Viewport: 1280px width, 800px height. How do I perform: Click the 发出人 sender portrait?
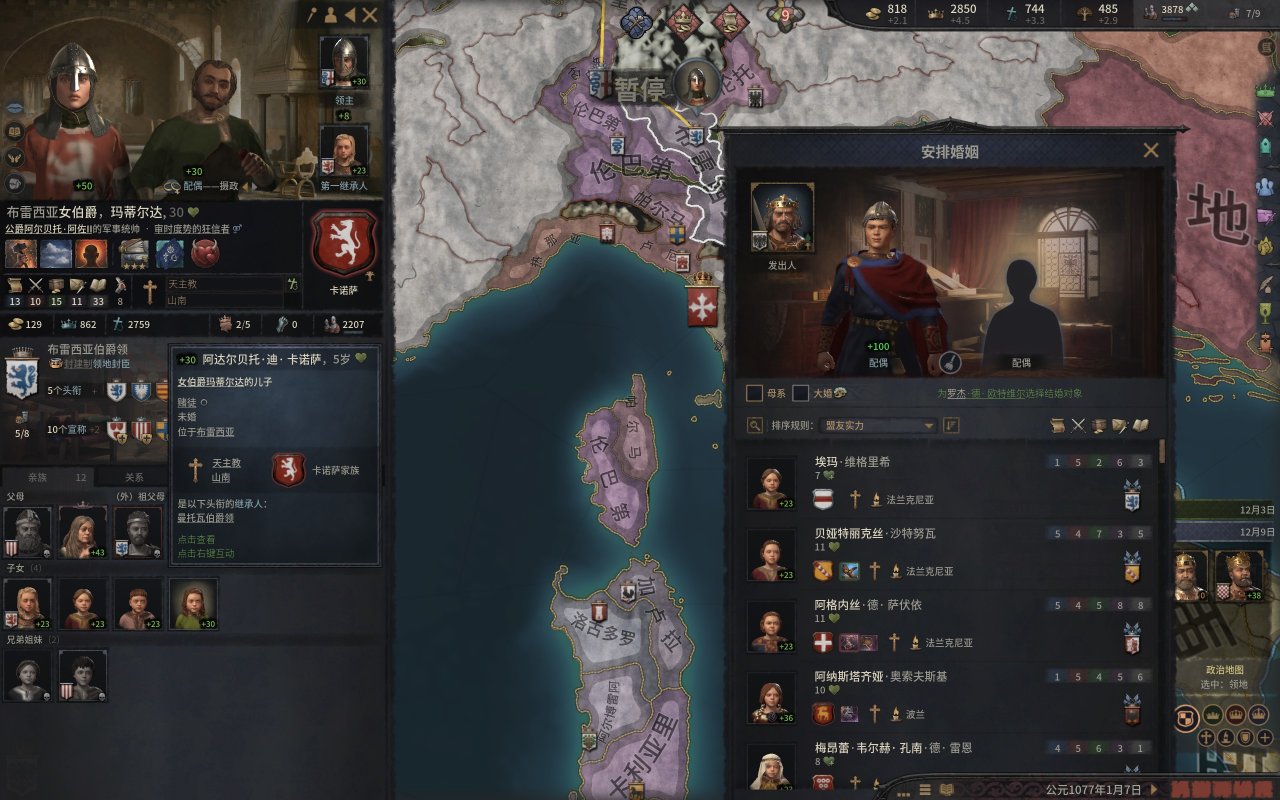pyautogui.click(x=782, y=217)
